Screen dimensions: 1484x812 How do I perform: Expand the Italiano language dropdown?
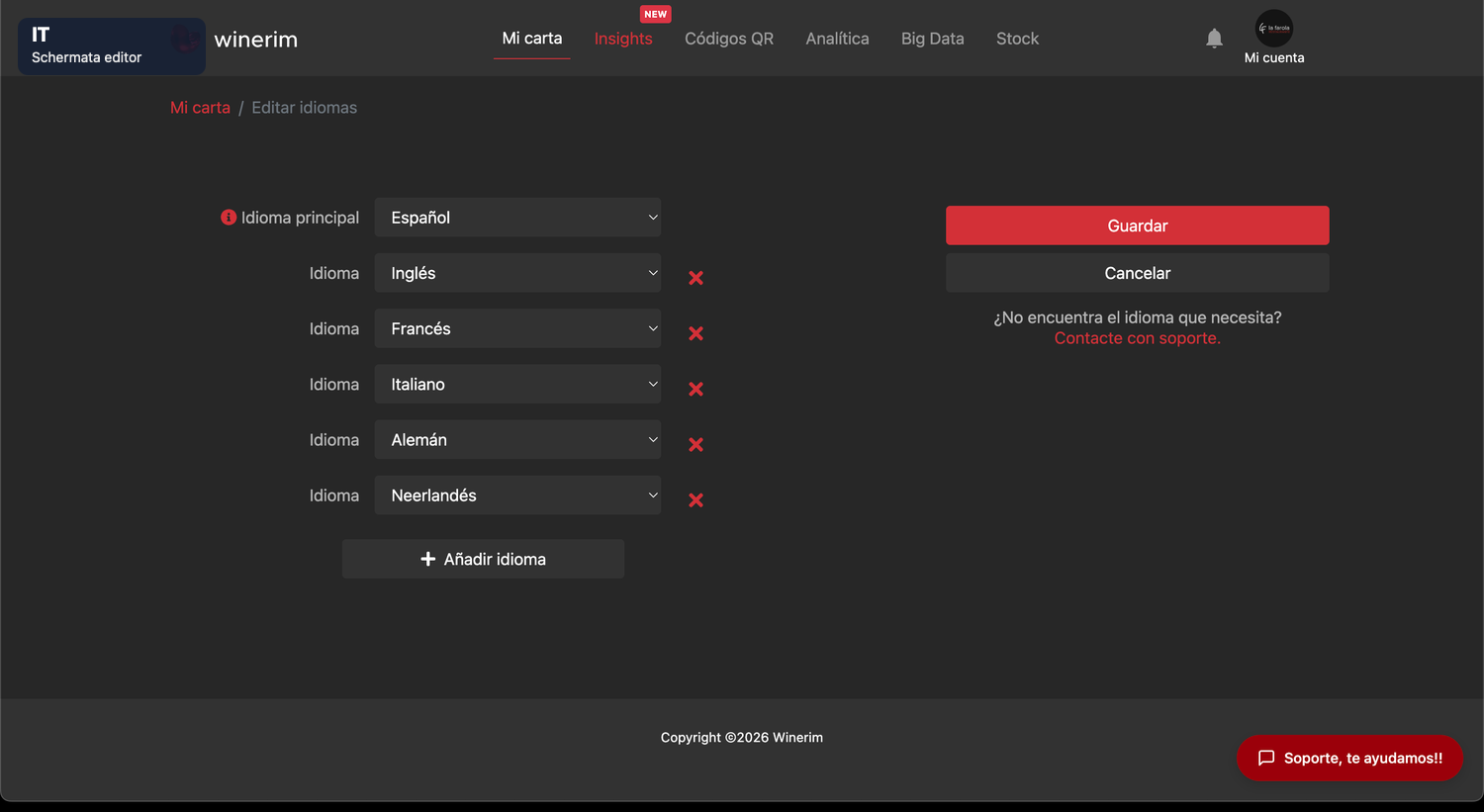click(x=517, y=384)
